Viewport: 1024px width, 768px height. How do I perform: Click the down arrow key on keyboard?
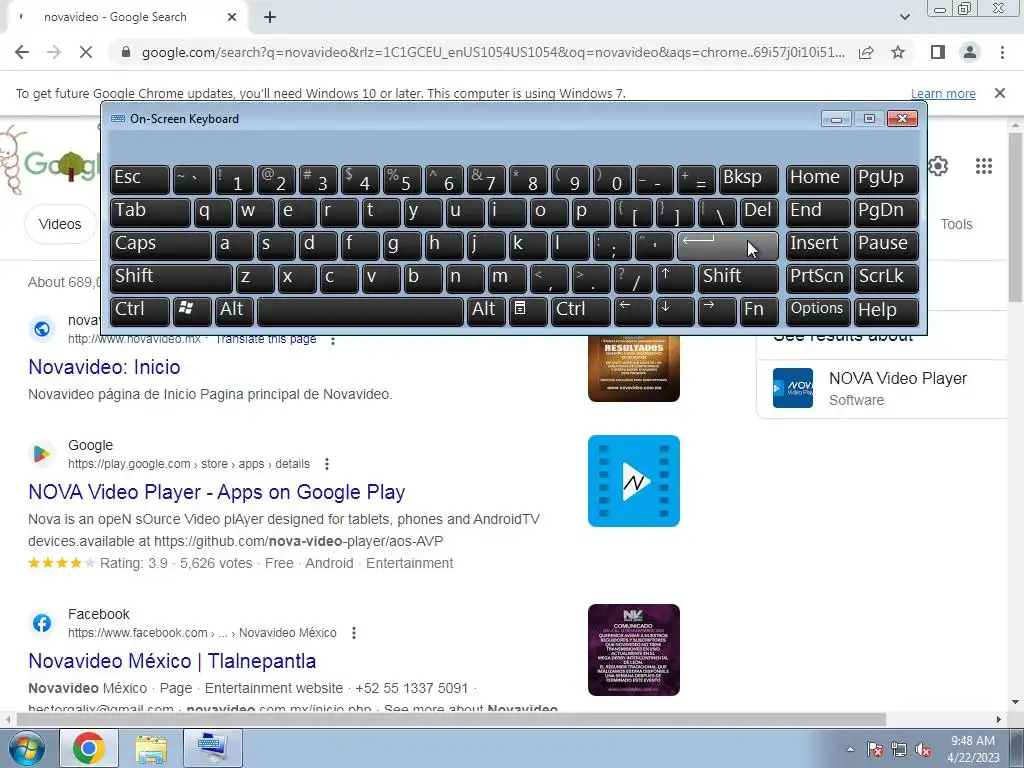point(675,311)
